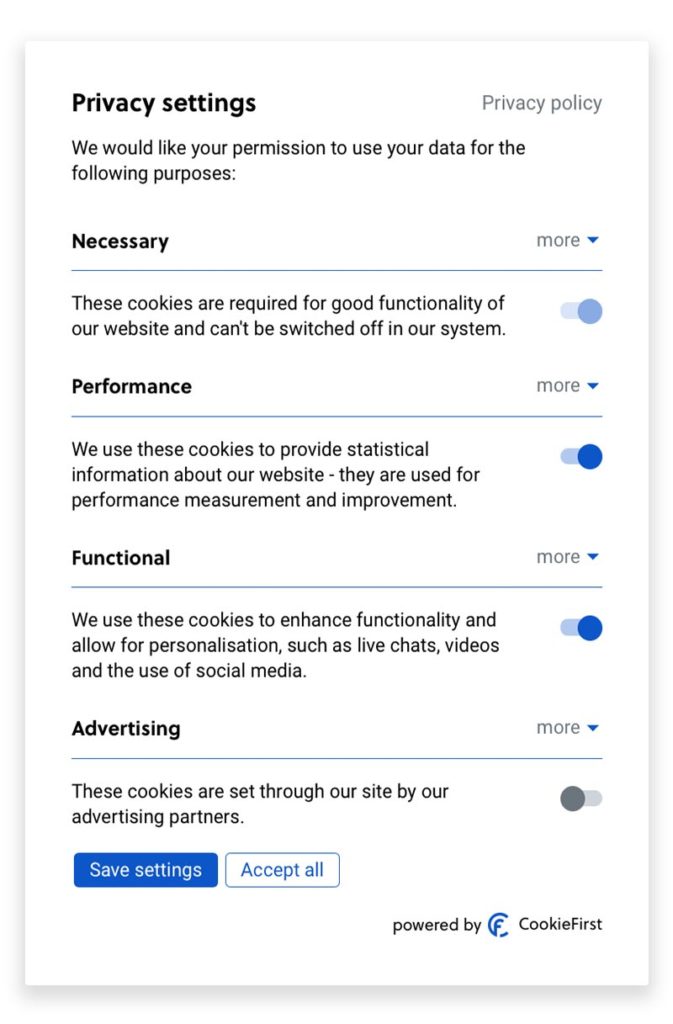Click the chevron arrow beside Performance's more

pos(592,385)
